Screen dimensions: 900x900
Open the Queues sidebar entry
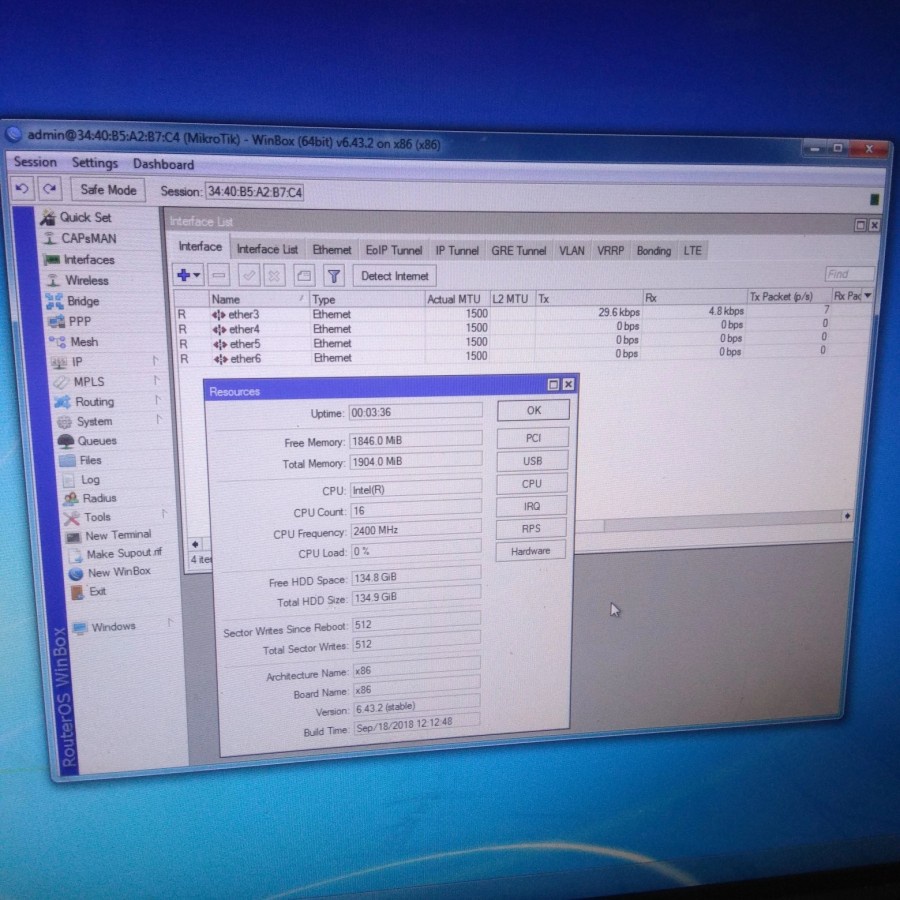coord(97,441)
